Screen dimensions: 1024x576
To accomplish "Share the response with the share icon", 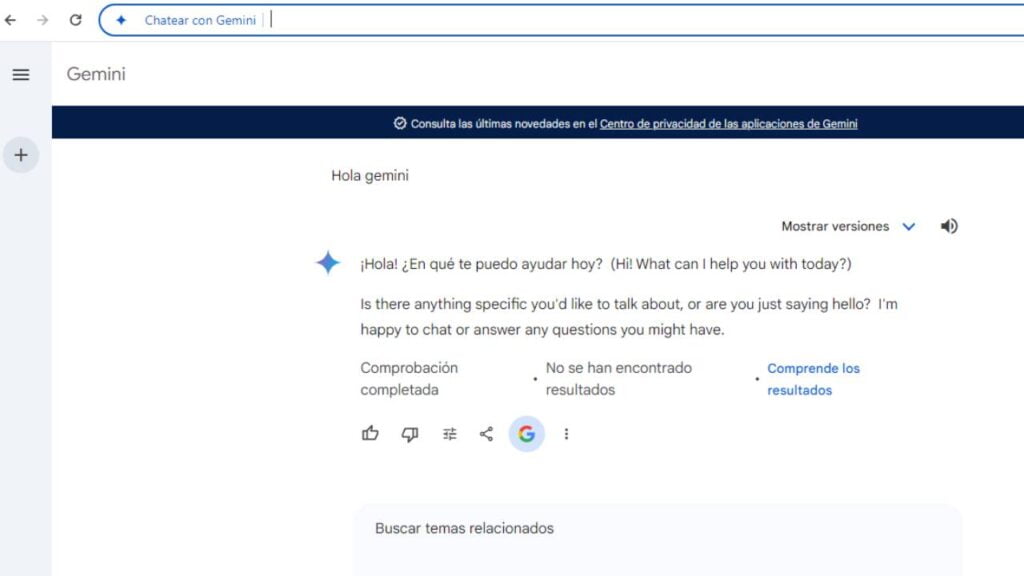I will point(487,434).
